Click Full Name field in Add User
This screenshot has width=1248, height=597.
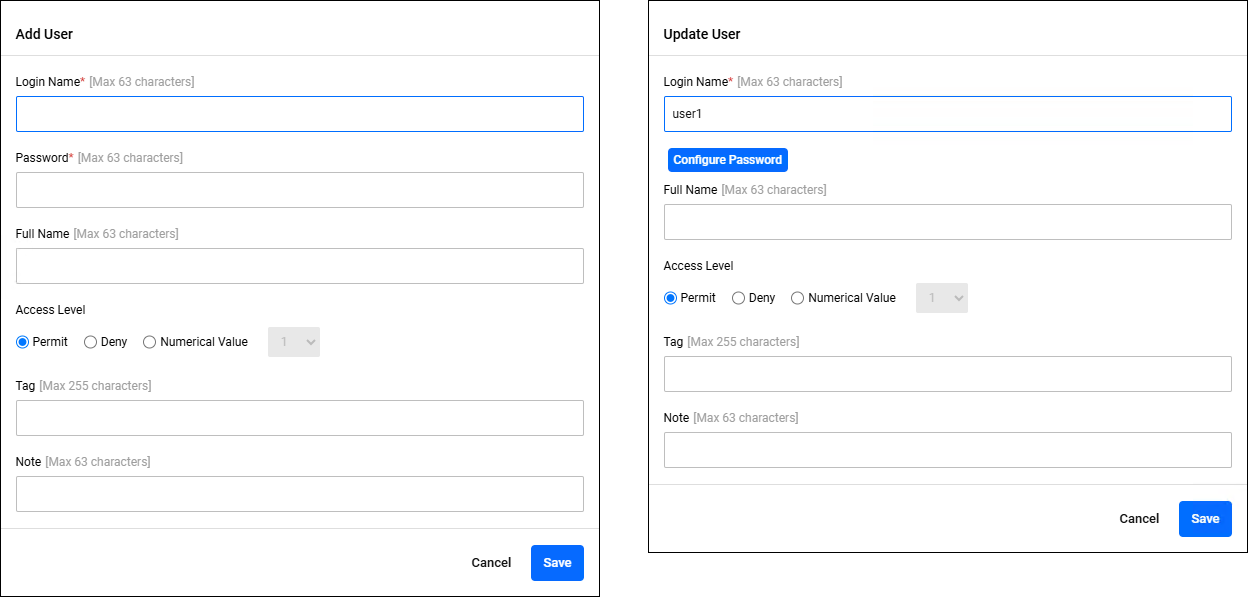click(300, 266)
